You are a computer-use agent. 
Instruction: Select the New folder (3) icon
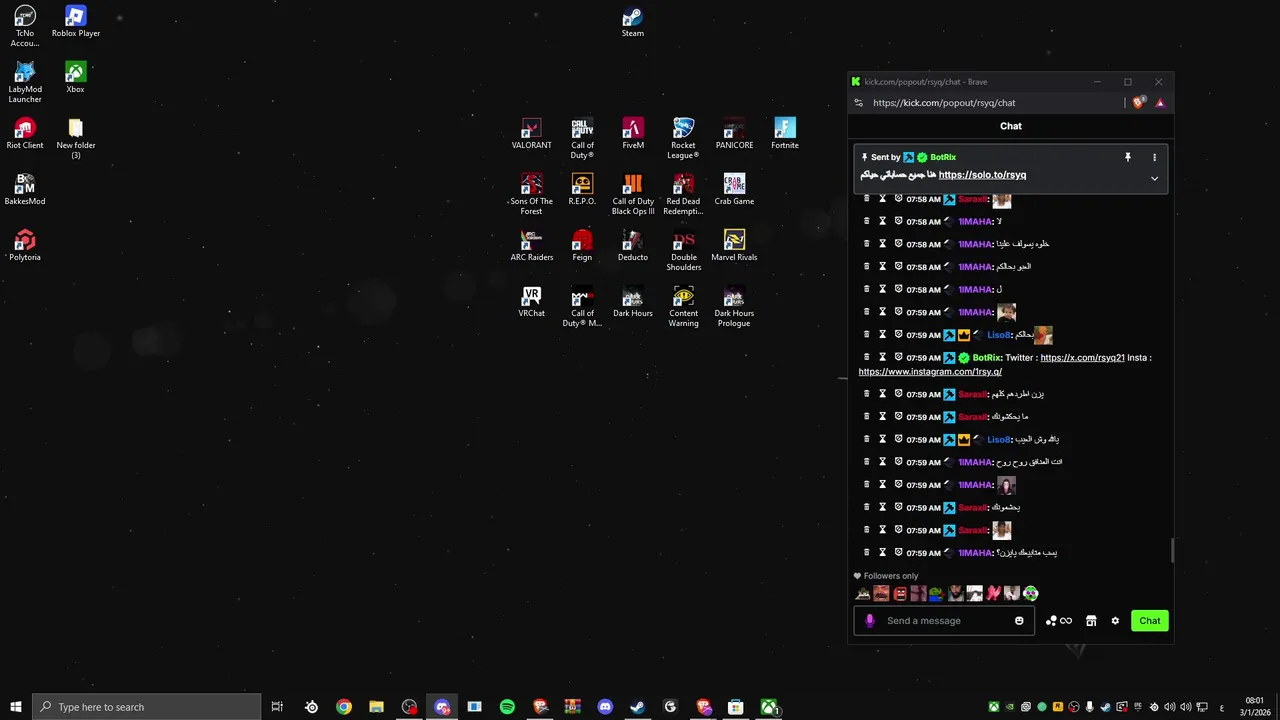pos(76,138)
